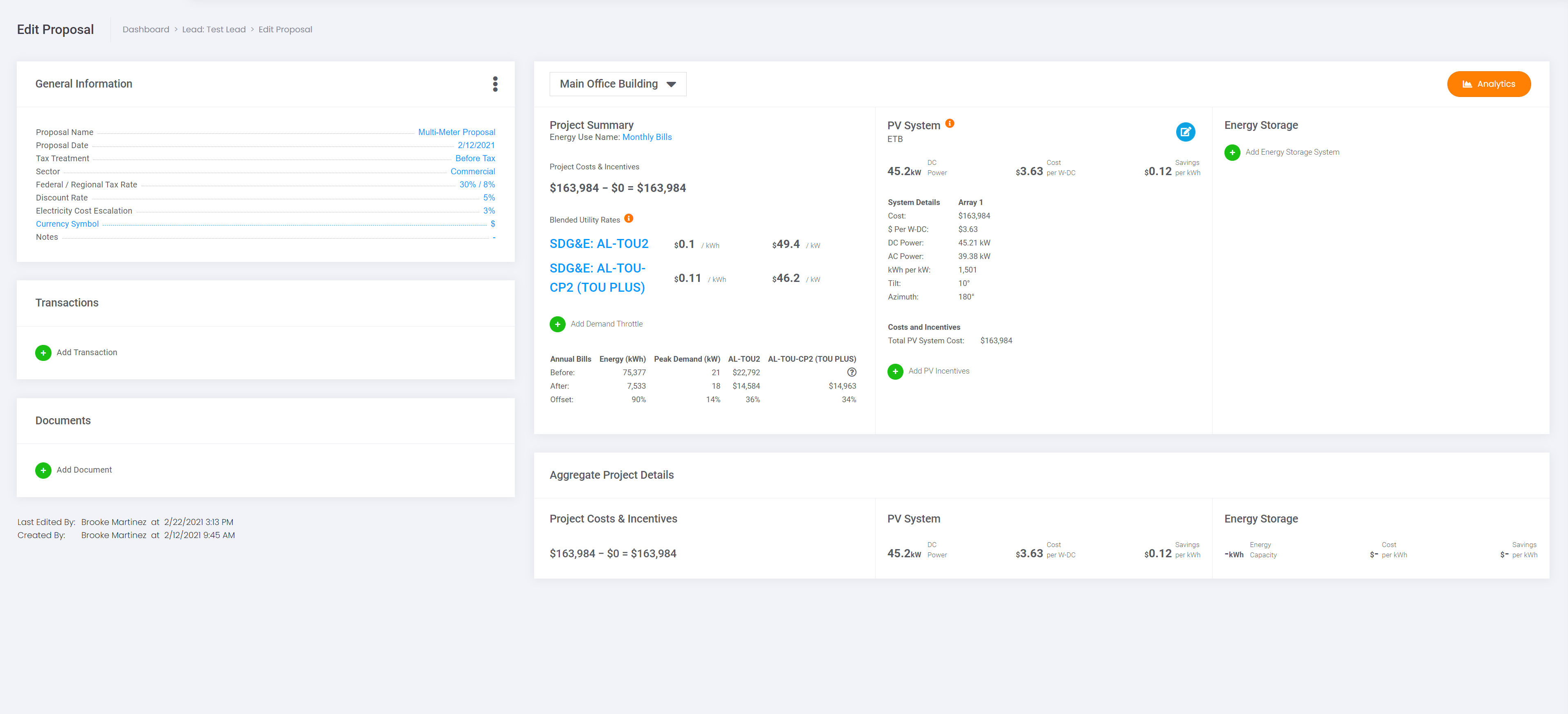Open Lead: Test Lead breadcrumb
The width and height of the screenshot is (1568, 714).
213,29
